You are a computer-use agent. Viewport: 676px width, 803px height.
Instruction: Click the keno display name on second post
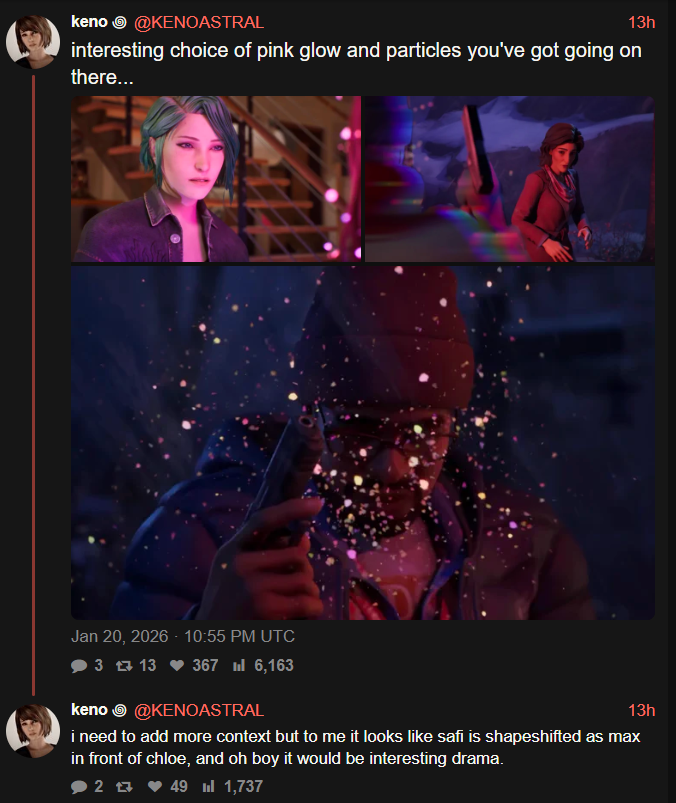[89, 710]
